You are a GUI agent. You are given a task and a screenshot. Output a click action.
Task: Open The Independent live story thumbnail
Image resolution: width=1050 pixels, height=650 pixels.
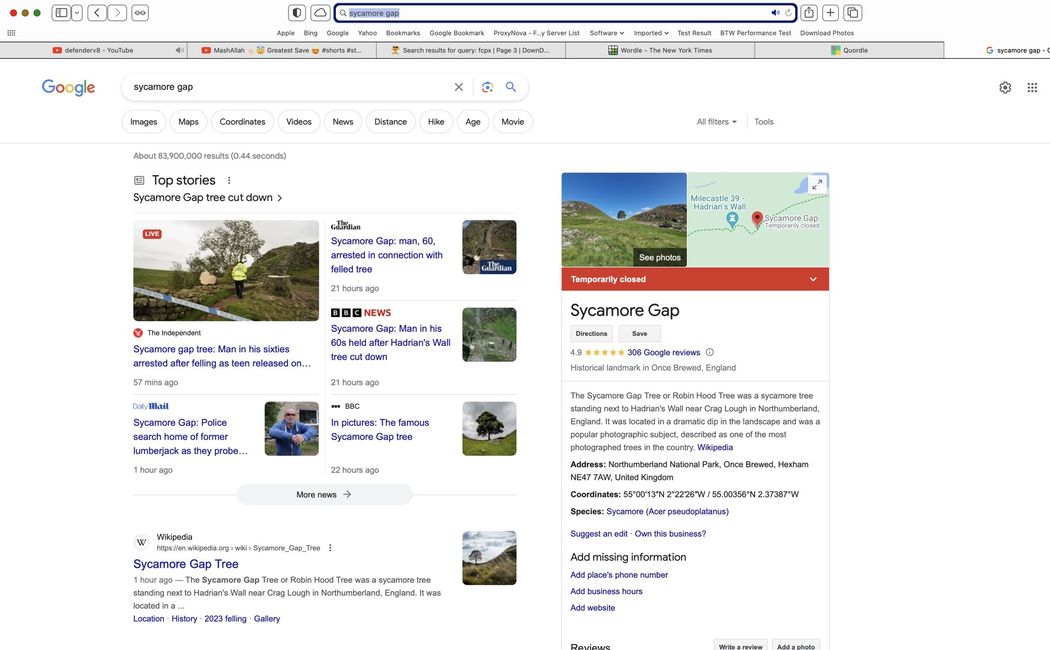tap(226, 270)
